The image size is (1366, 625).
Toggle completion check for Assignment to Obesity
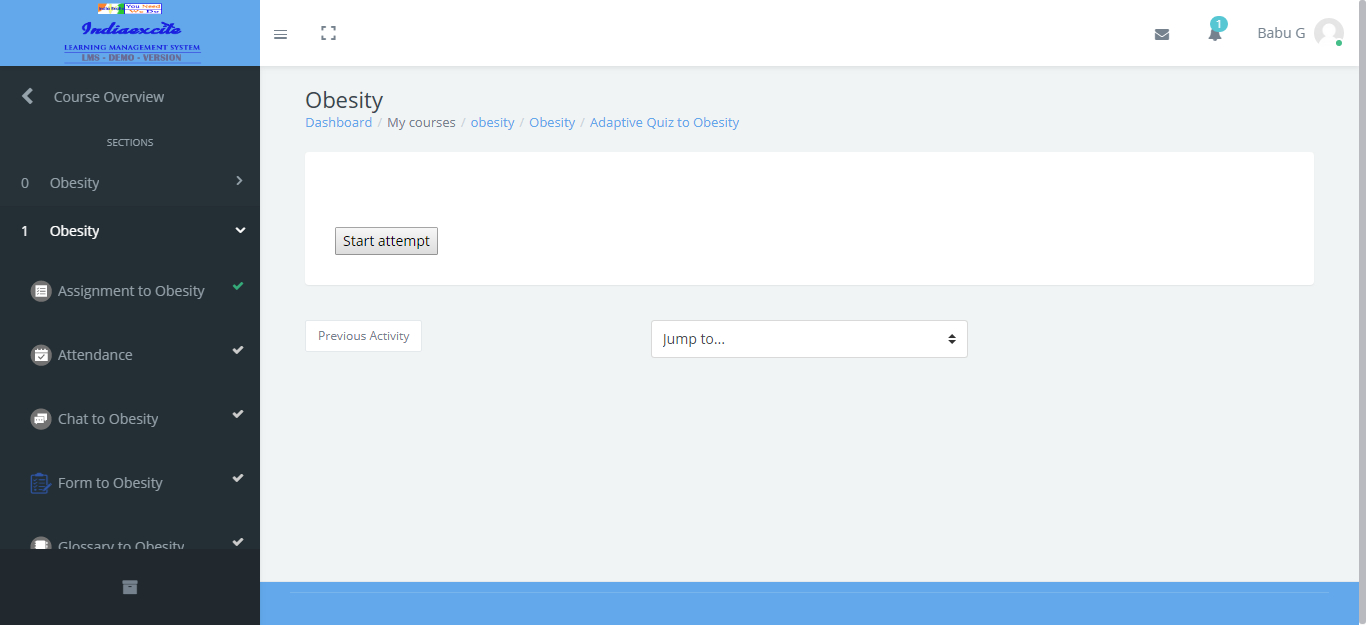click(238, 286)
